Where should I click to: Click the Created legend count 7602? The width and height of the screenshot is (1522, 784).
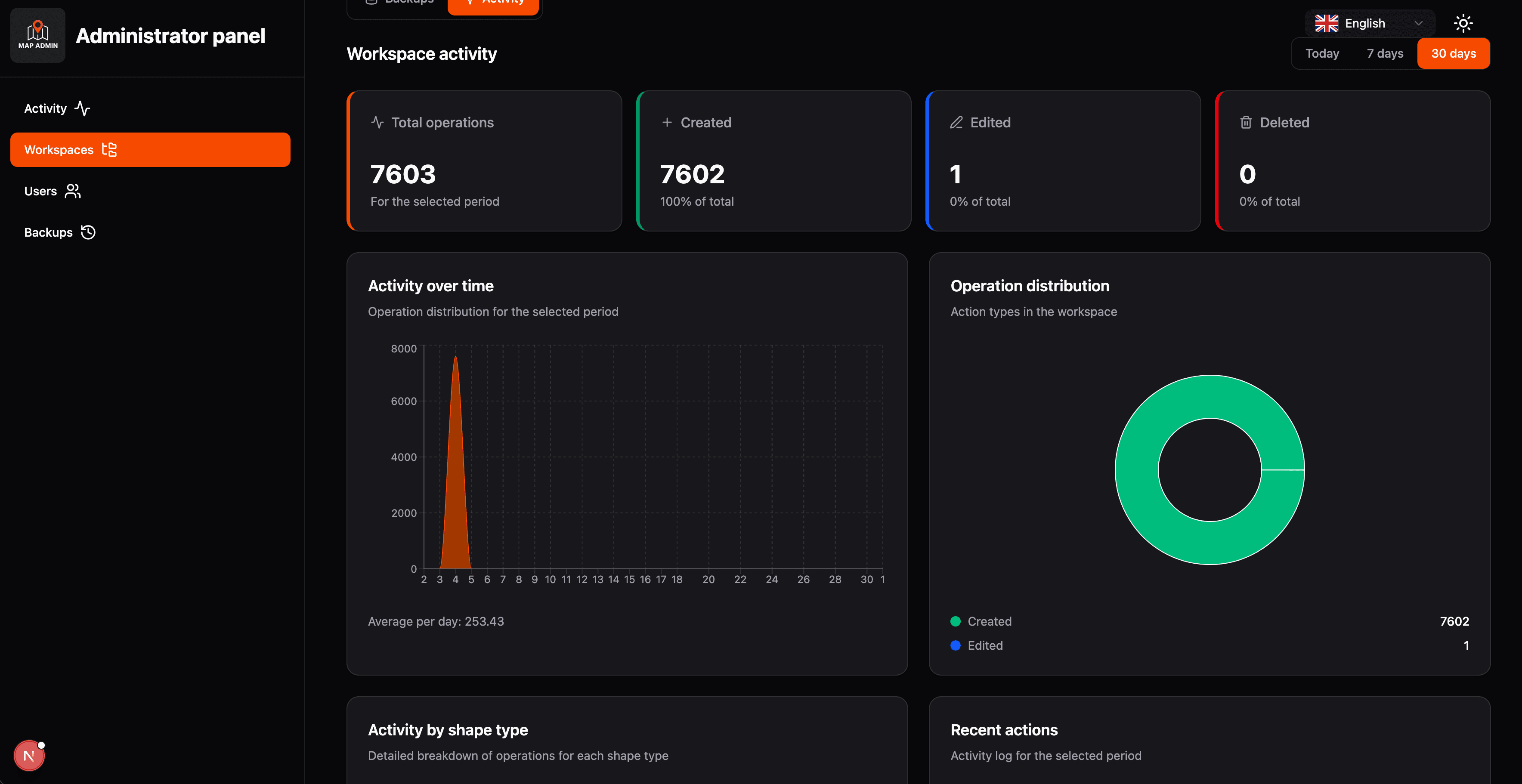1454,621
